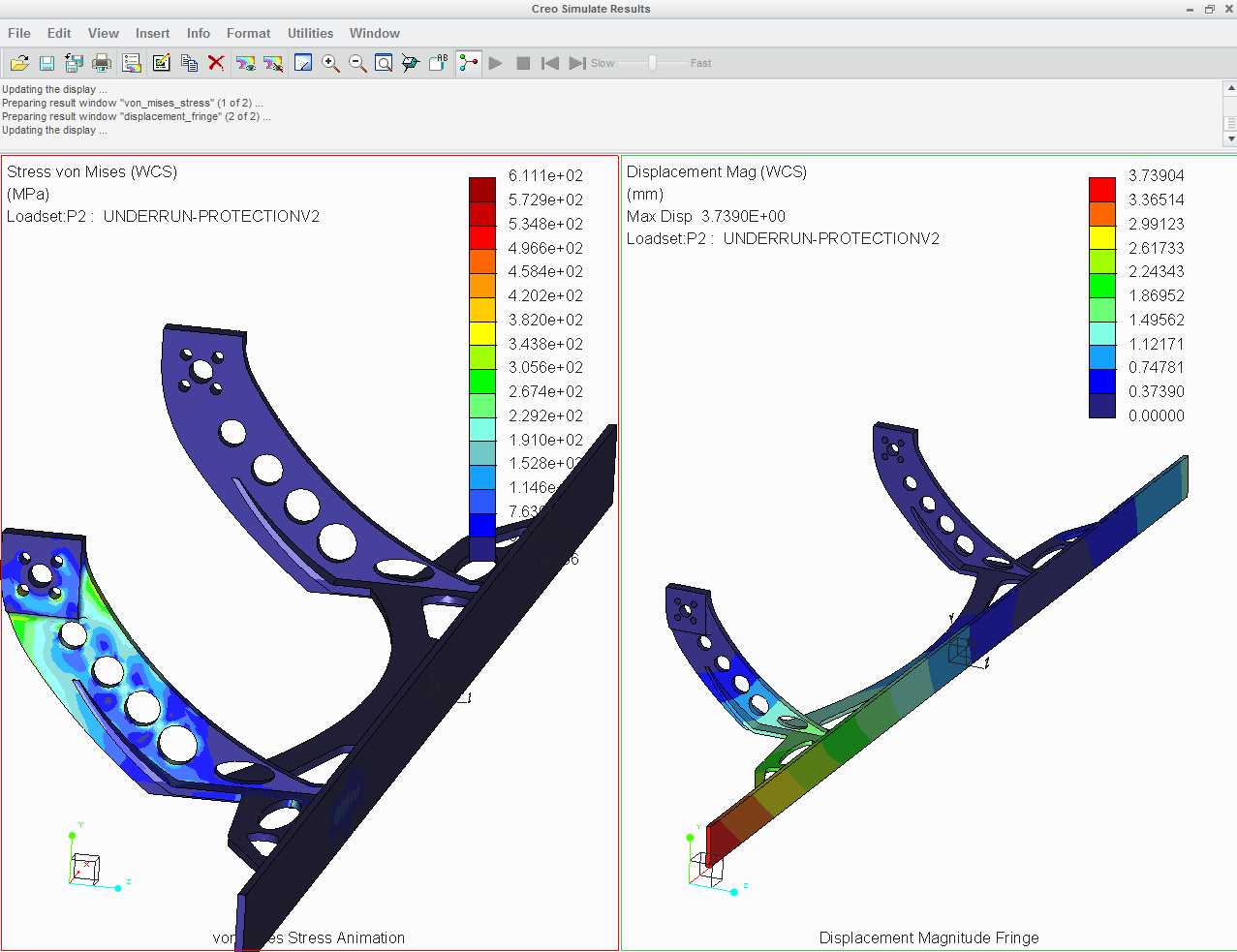Click the refit window magnifier icon
The image size is (1237, 952).
tap(384, 63)
